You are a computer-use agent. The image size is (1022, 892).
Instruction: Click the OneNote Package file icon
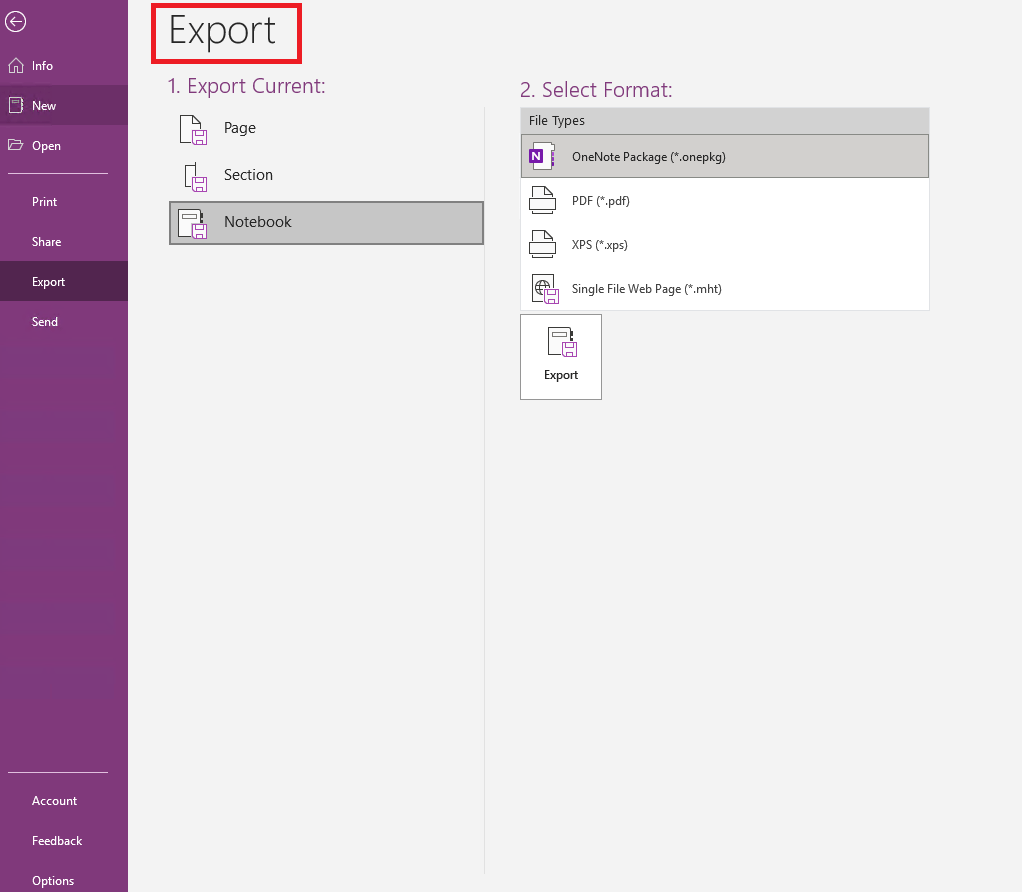click(x=542, y=156)
